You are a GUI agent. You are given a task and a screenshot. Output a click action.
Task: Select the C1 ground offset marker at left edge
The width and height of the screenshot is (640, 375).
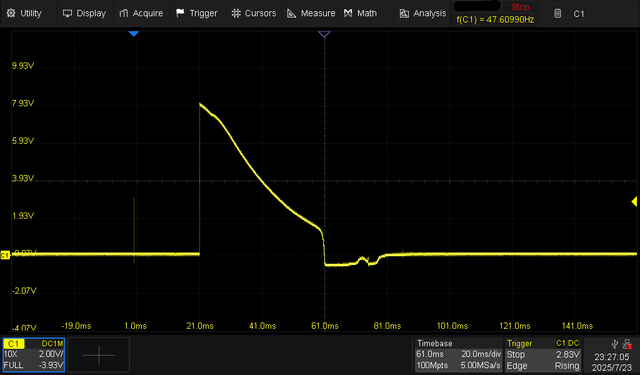click(5, 255)
